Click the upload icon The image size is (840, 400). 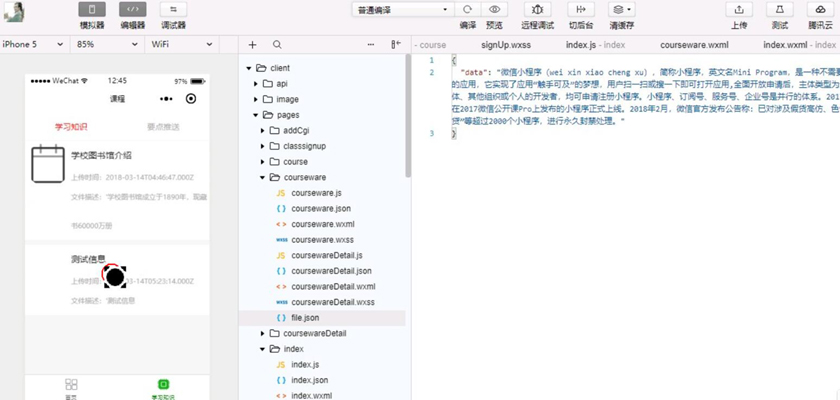[x=739, y=10]
